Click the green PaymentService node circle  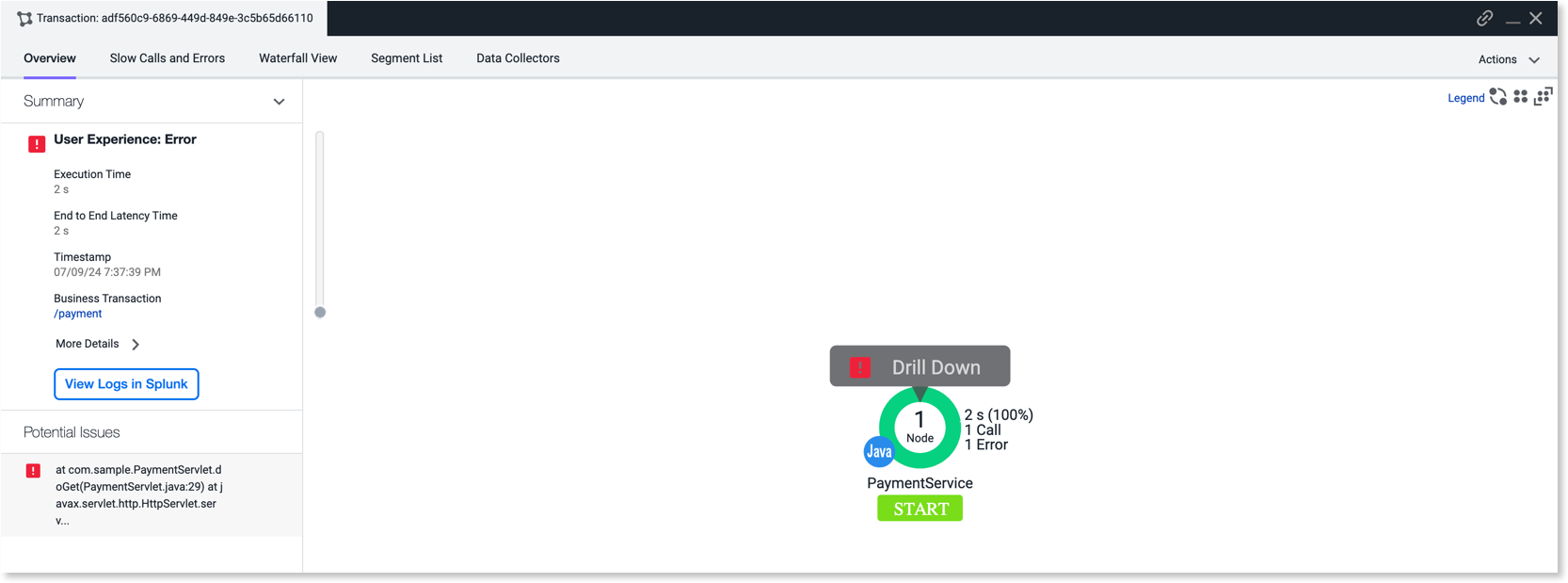tap(920, 428)
